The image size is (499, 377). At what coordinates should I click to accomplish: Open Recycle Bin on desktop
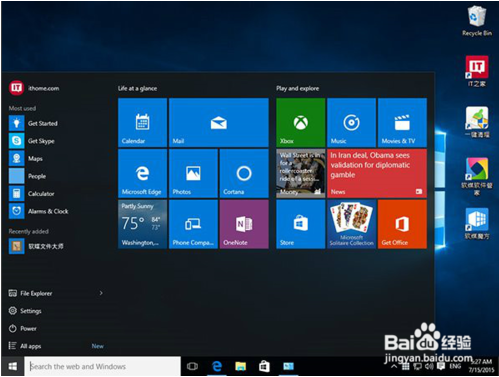477,20
